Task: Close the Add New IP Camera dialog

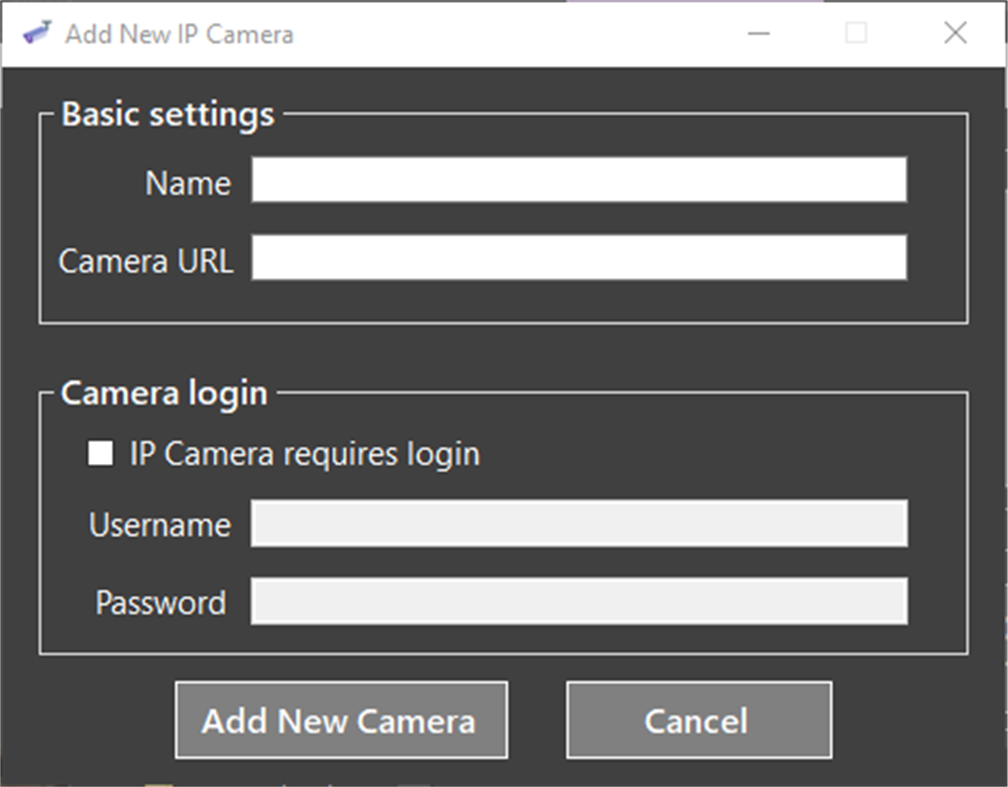Action: (954, 33)
